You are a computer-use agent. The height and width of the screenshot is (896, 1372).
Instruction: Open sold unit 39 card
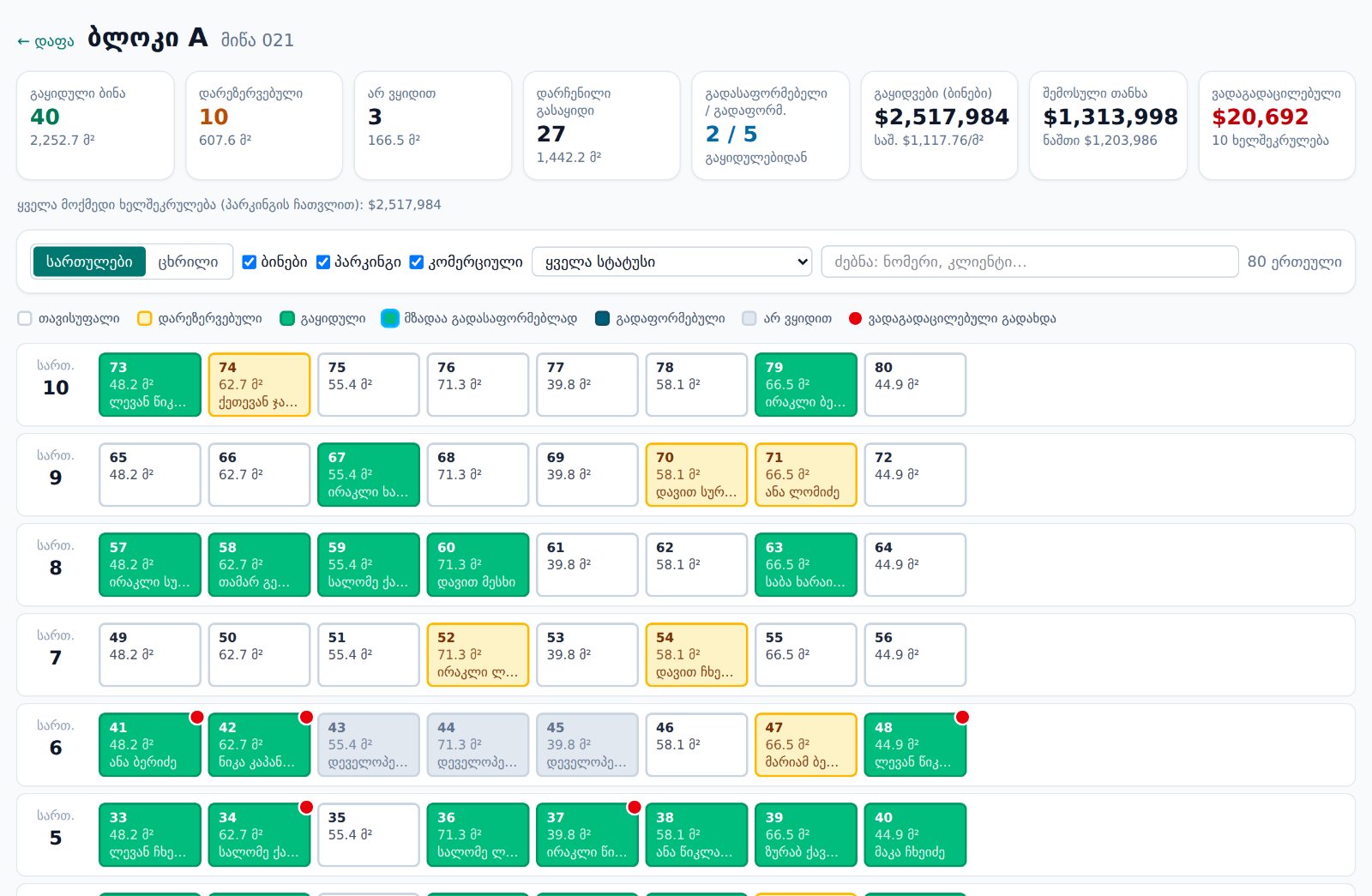pyautogui.click(x=806, y=835)
